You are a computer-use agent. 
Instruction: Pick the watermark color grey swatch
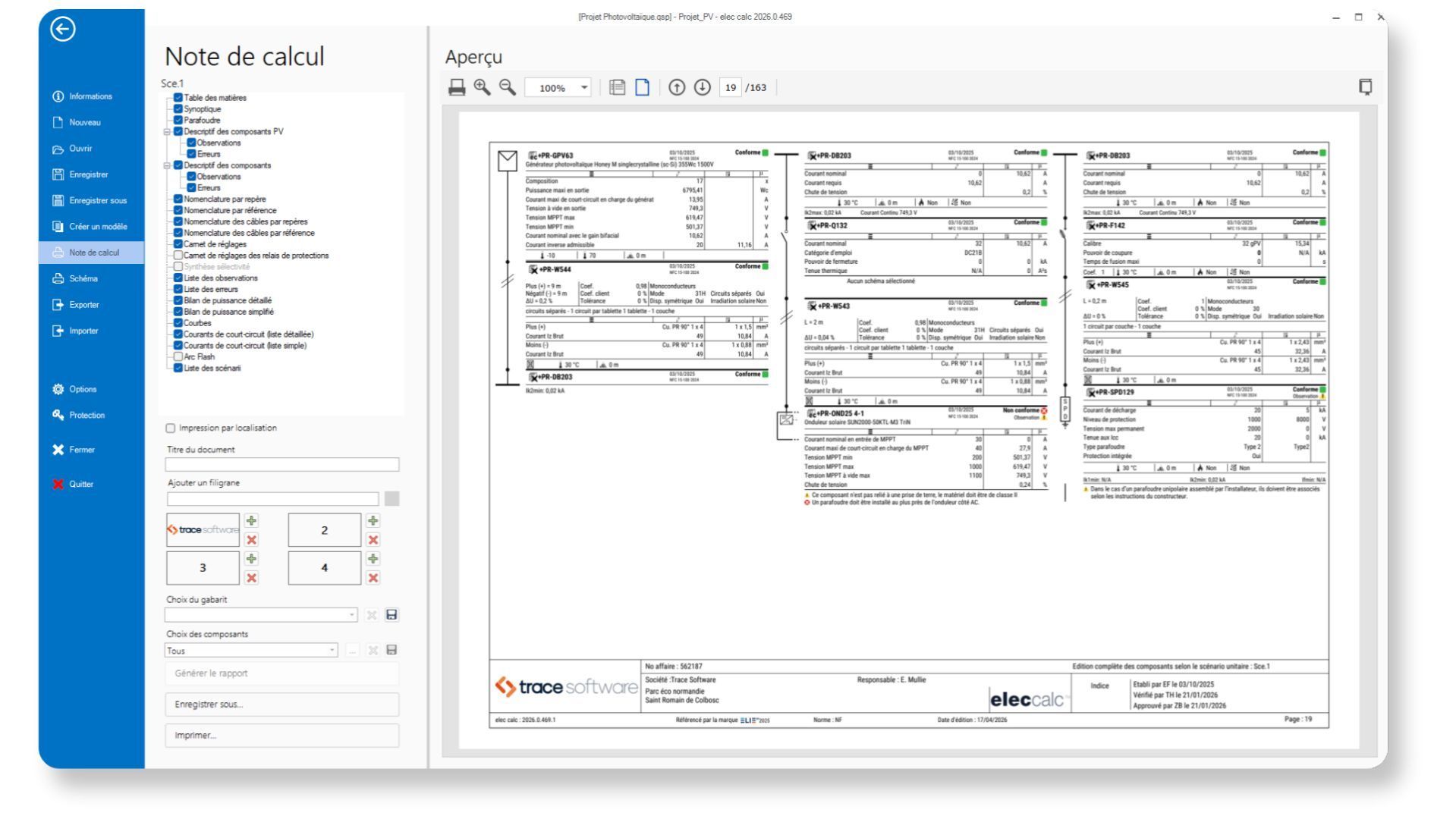click(392, 499)
